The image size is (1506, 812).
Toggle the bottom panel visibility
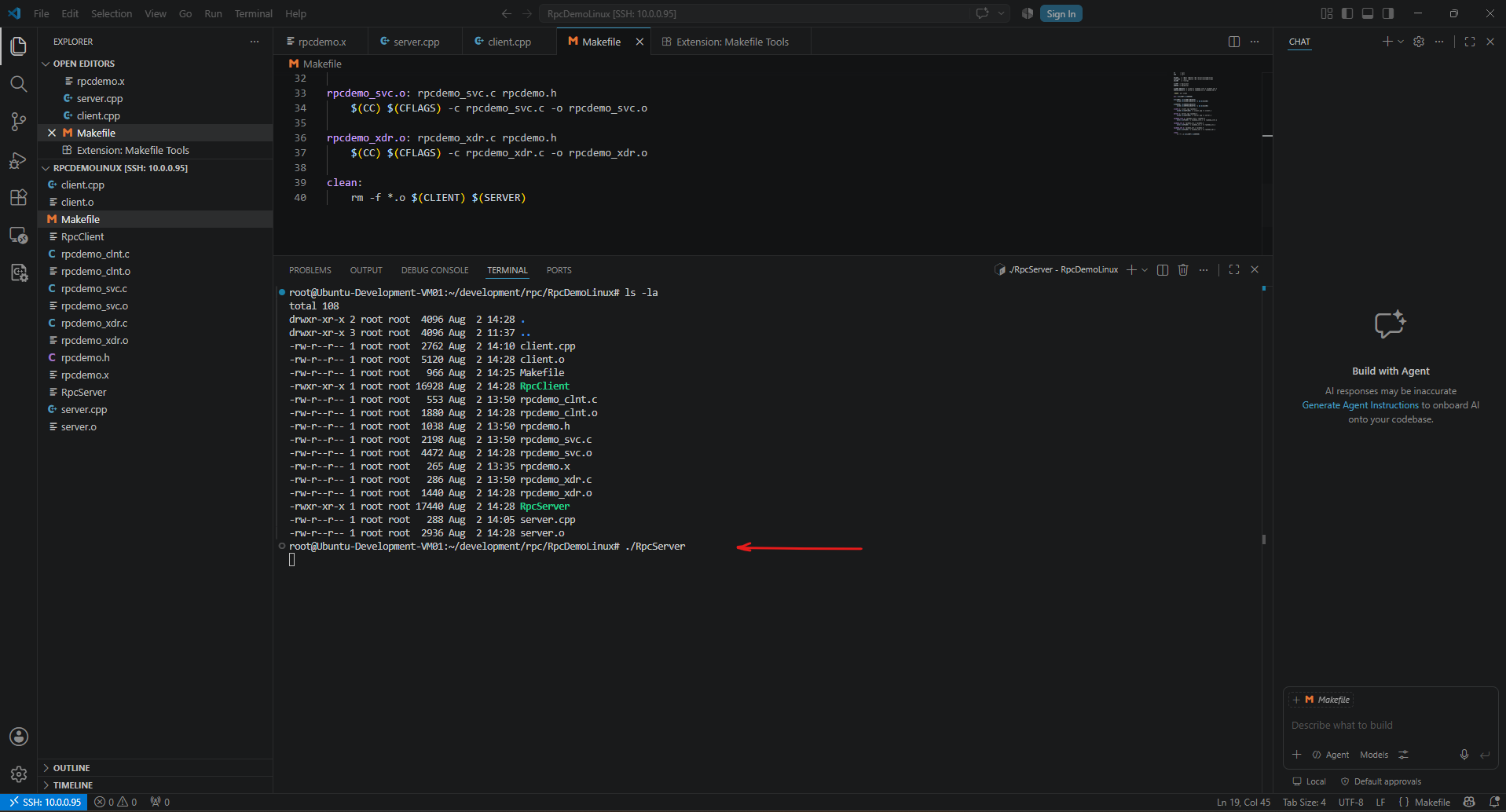point(1368,13)
